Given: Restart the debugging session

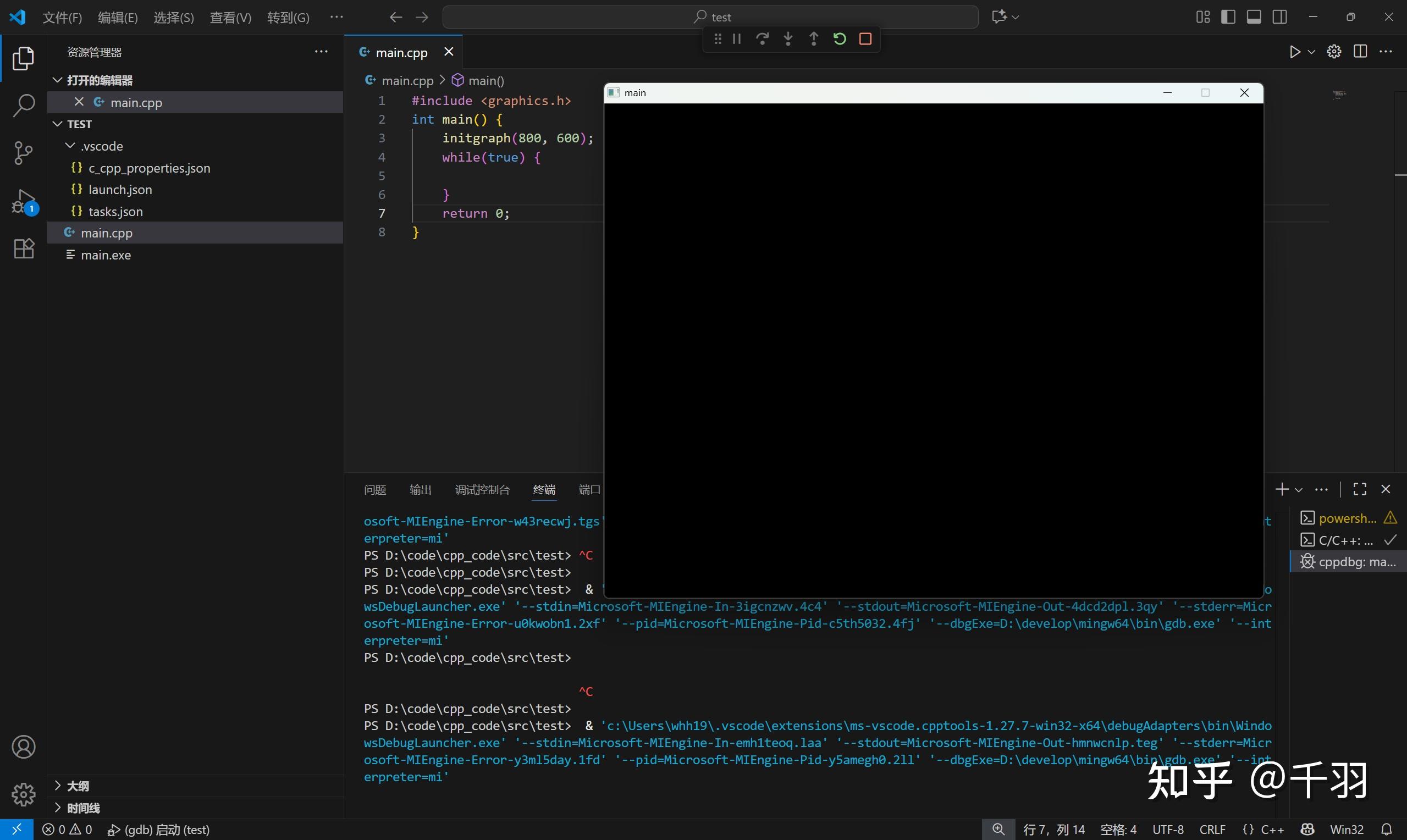Looking at the screenshot, I should click(840, 39).
